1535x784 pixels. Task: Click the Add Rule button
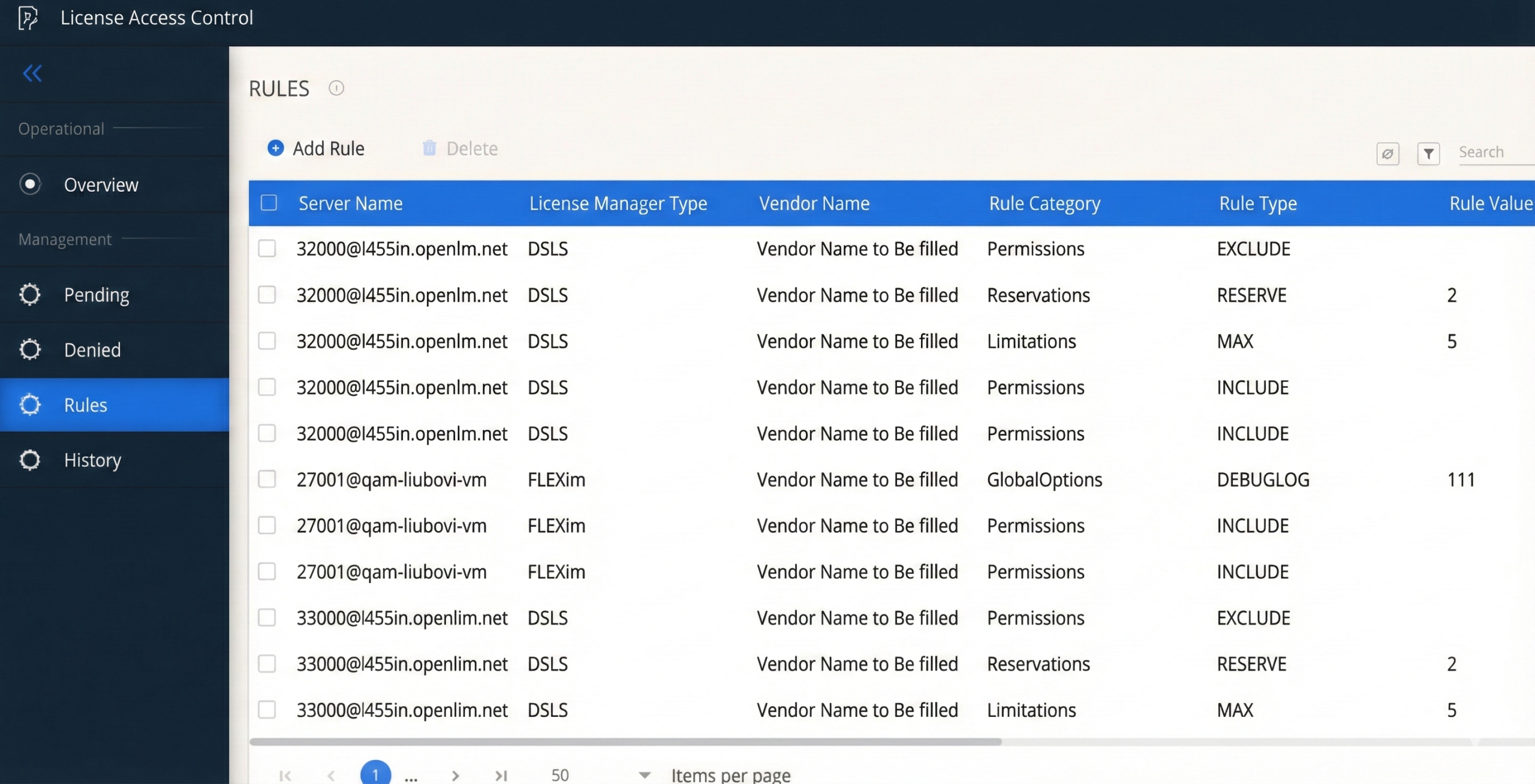tap(316, 148)
